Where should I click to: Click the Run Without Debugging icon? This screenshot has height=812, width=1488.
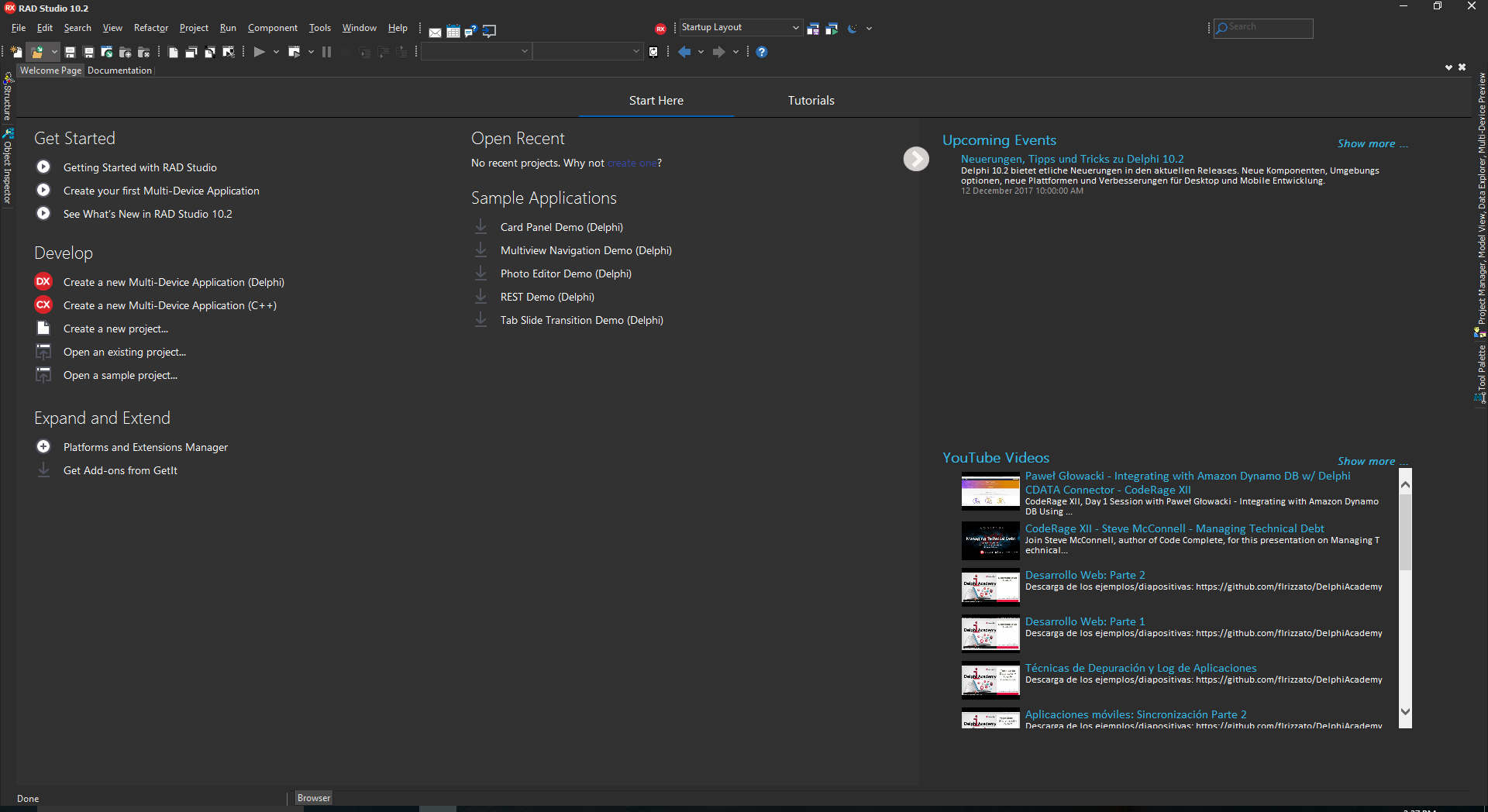point(294,52)
